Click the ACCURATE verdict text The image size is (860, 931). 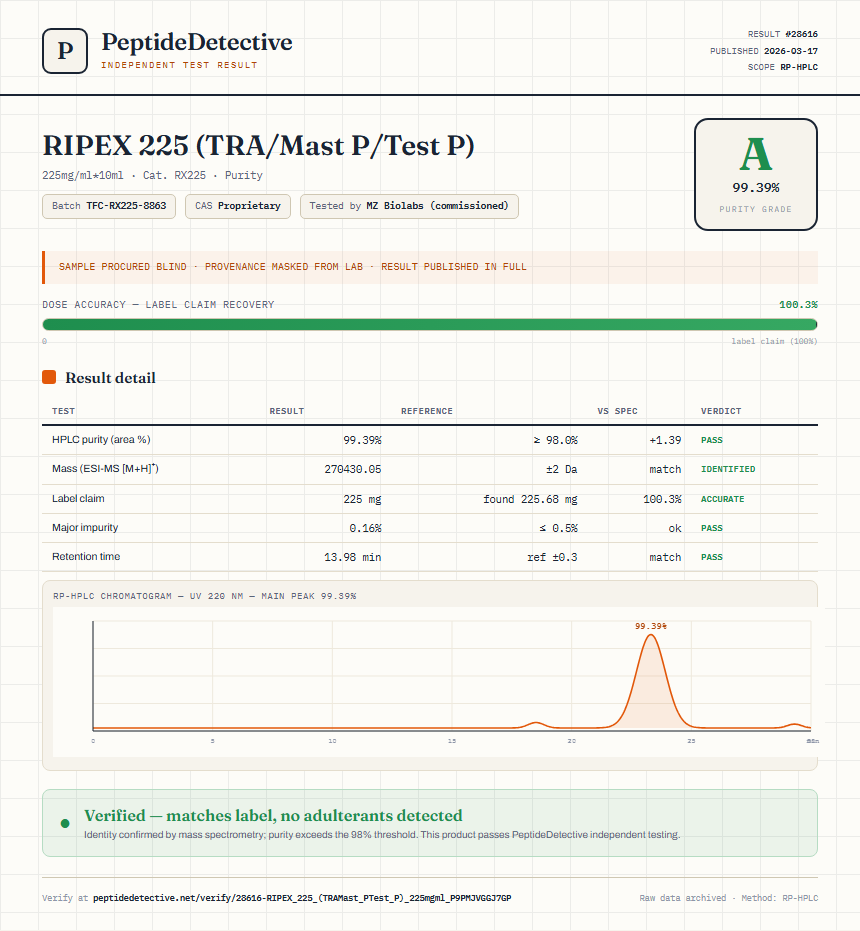722,499
